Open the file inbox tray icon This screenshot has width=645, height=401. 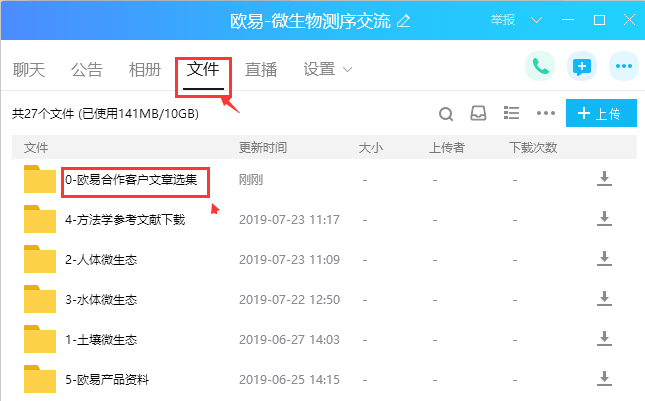coord(478,113)
